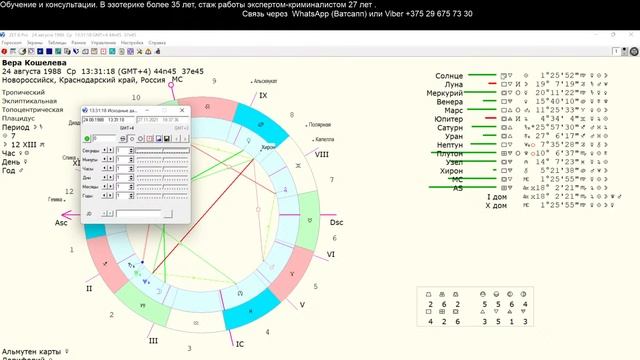Click the Солнце row in planet table
640x360 pixels.
pyautogui.click(x=521, y=76)
